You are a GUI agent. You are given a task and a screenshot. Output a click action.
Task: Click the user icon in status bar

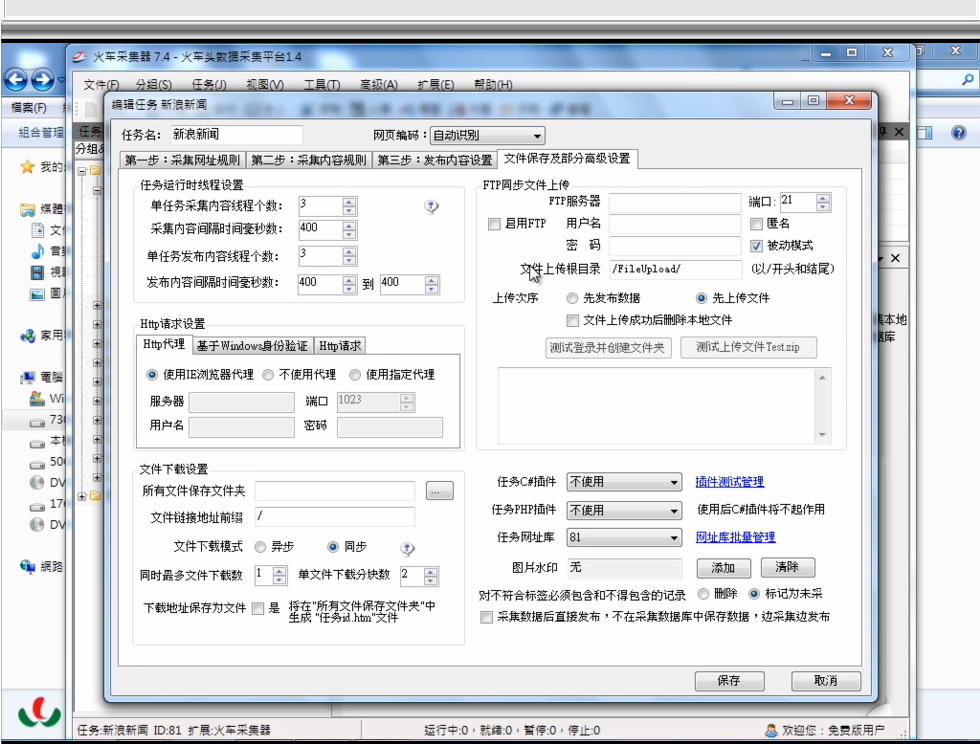[x=771, y=730]
